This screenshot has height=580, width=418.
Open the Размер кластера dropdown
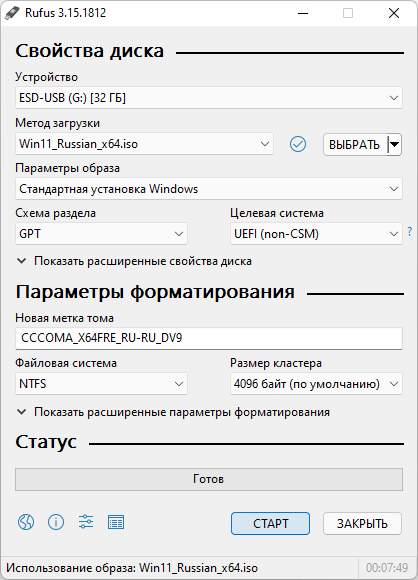(x=316, y=384)
